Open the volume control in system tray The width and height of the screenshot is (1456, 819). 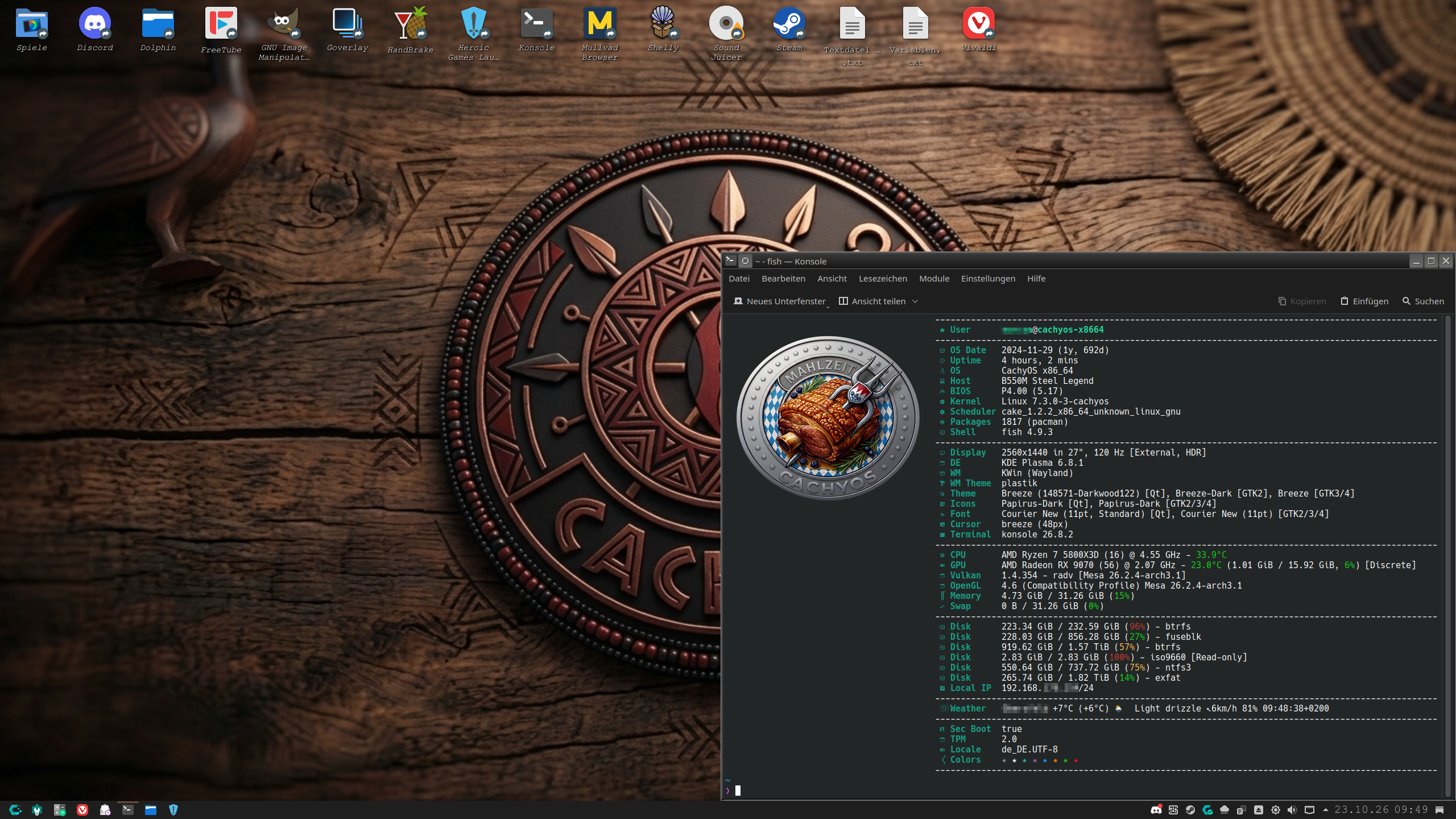[x=1292, y=810]
